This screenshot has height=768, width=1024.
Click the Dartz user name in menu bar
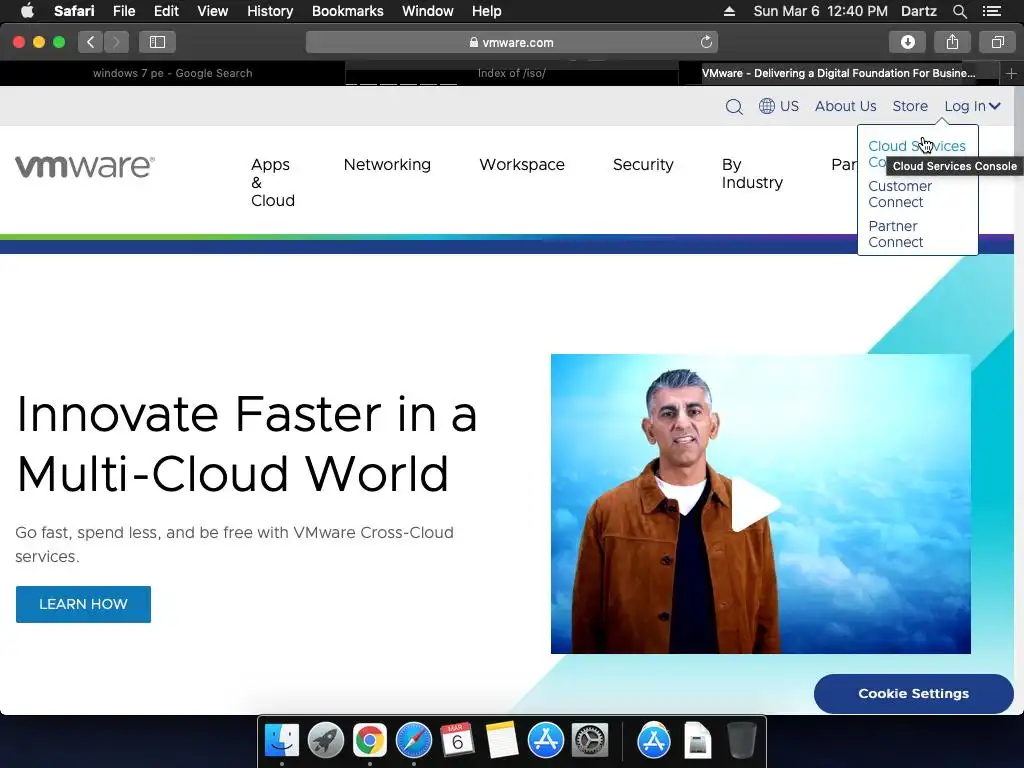tap(919, 11)
